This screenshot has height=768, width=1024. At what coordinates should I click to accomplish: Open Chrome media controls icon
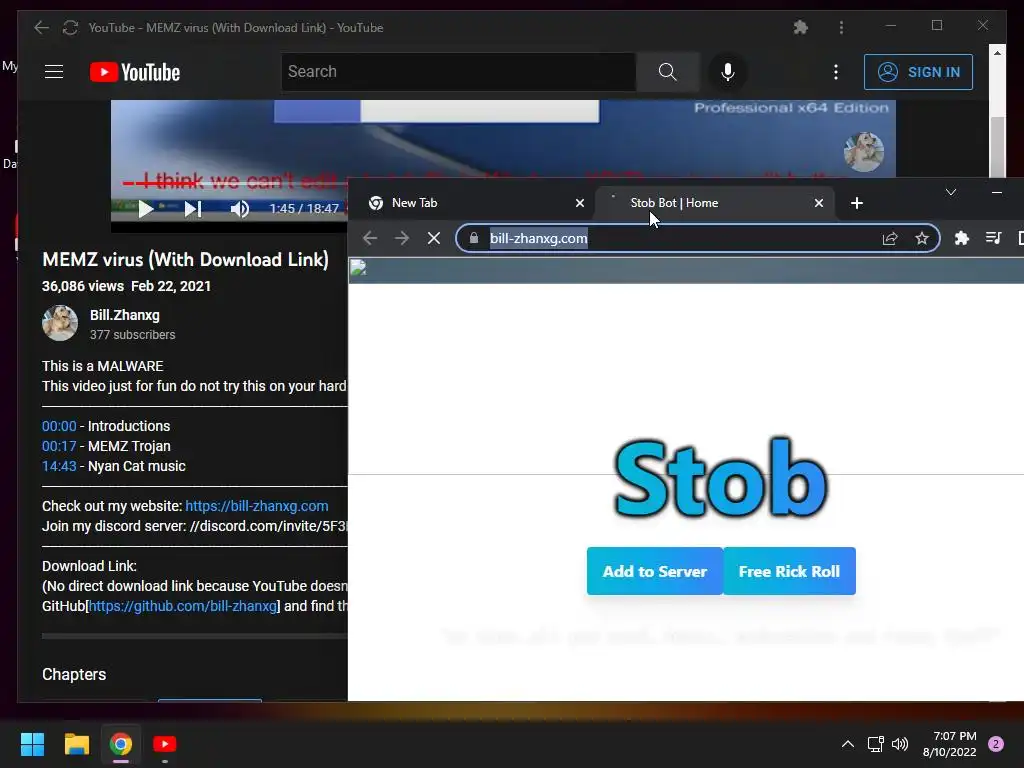(x=993, y=238)
